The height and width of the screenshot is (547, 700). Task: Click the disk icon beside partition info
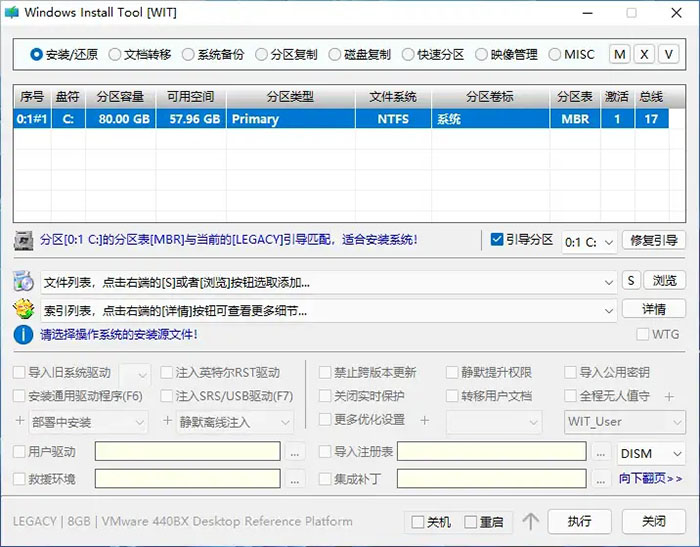23,241
